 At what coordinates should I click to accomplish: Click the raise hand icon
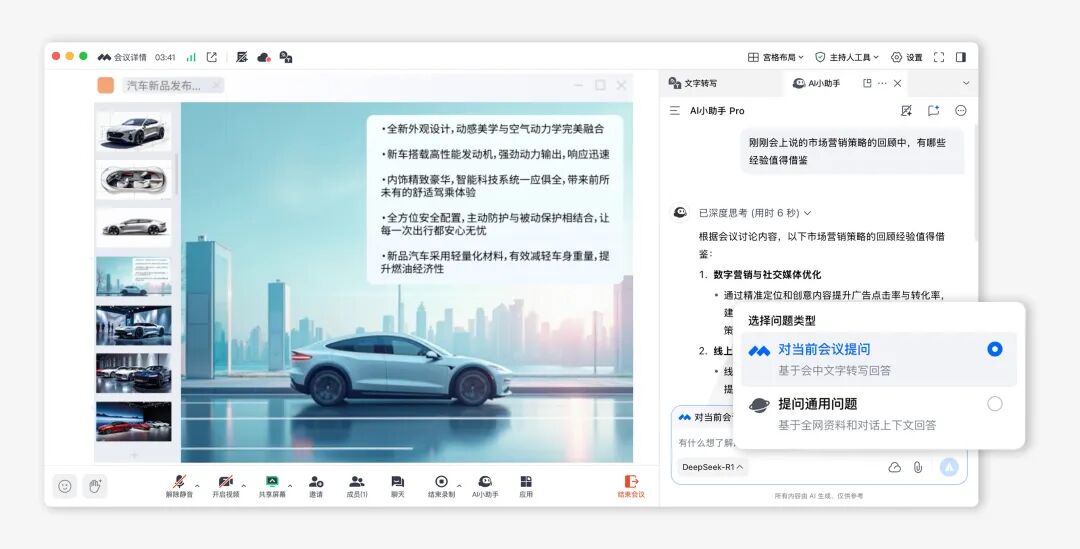pyautogui.click(x=95, y=486)
